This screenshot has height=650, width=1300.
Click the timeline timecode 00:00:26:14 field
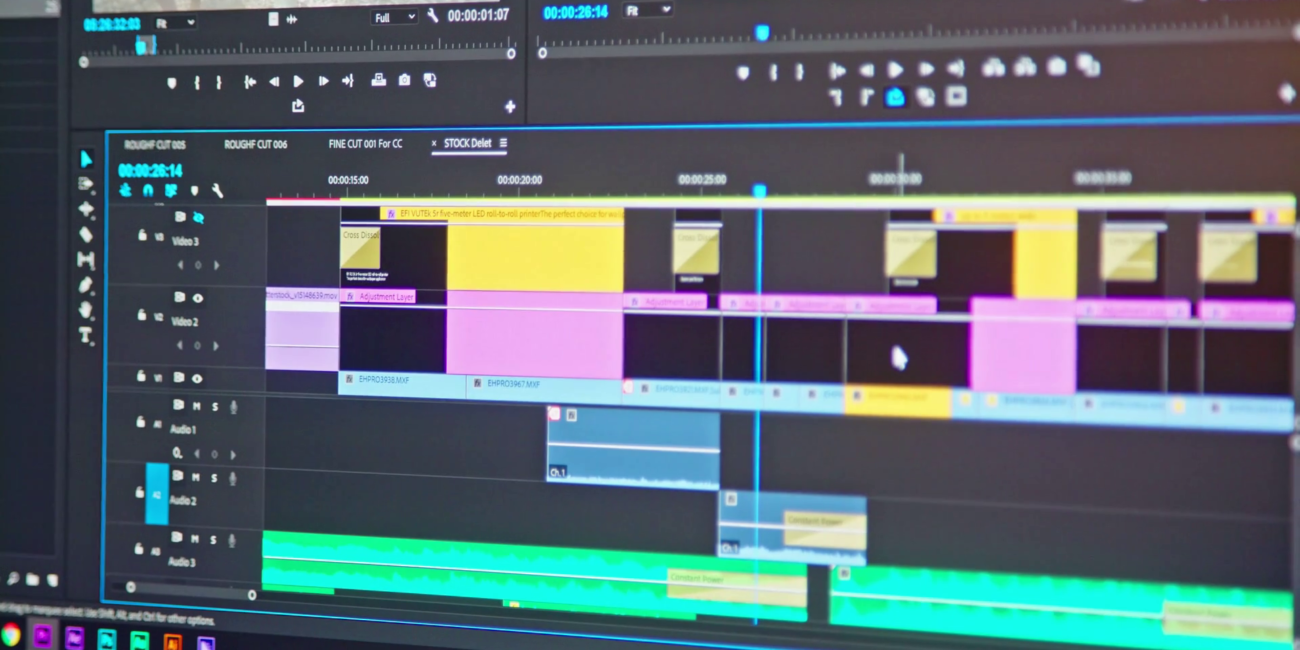coord(150,171)
